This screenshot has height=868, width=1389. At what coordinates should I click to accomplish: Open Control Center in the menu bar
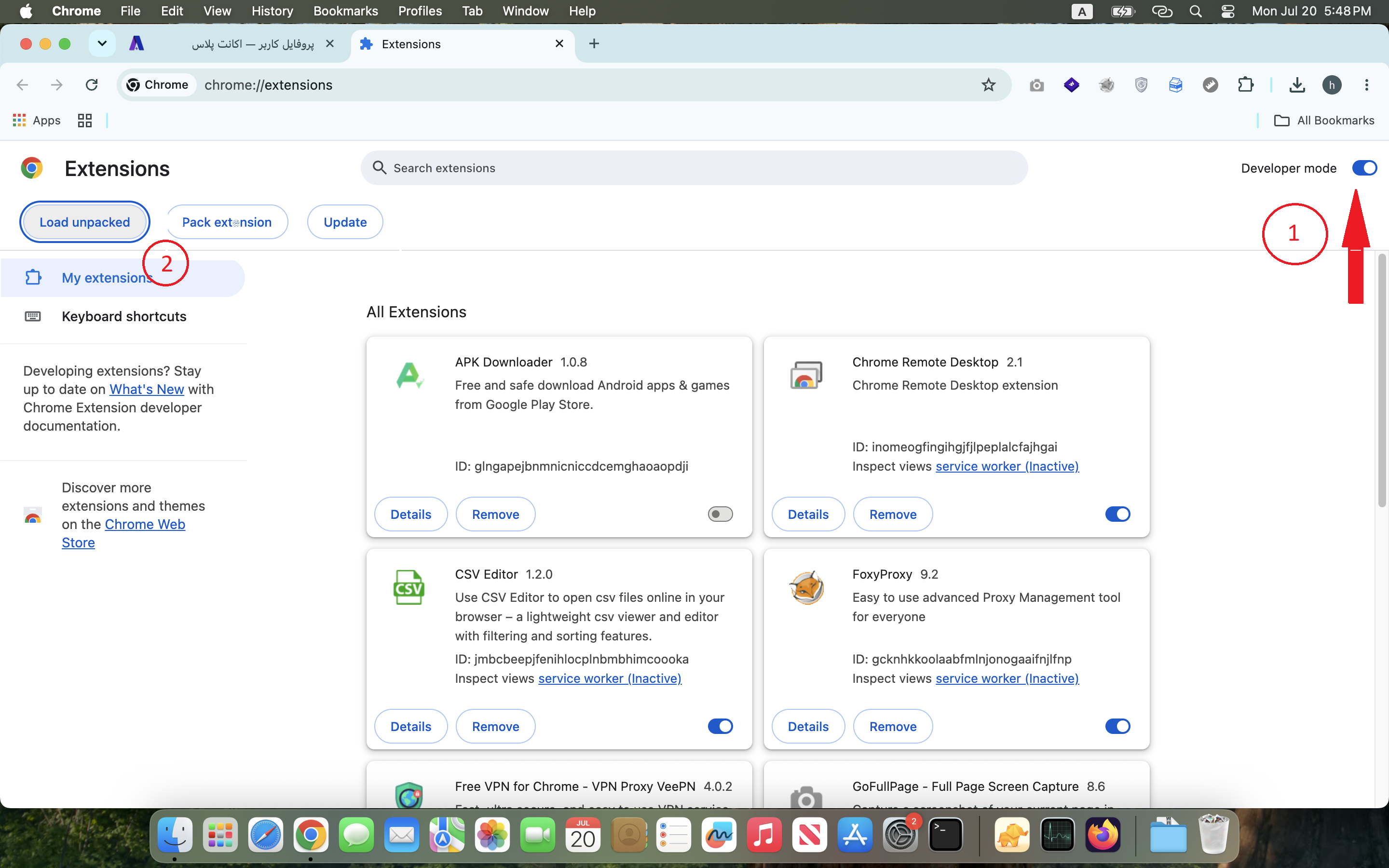(1228, 12)
